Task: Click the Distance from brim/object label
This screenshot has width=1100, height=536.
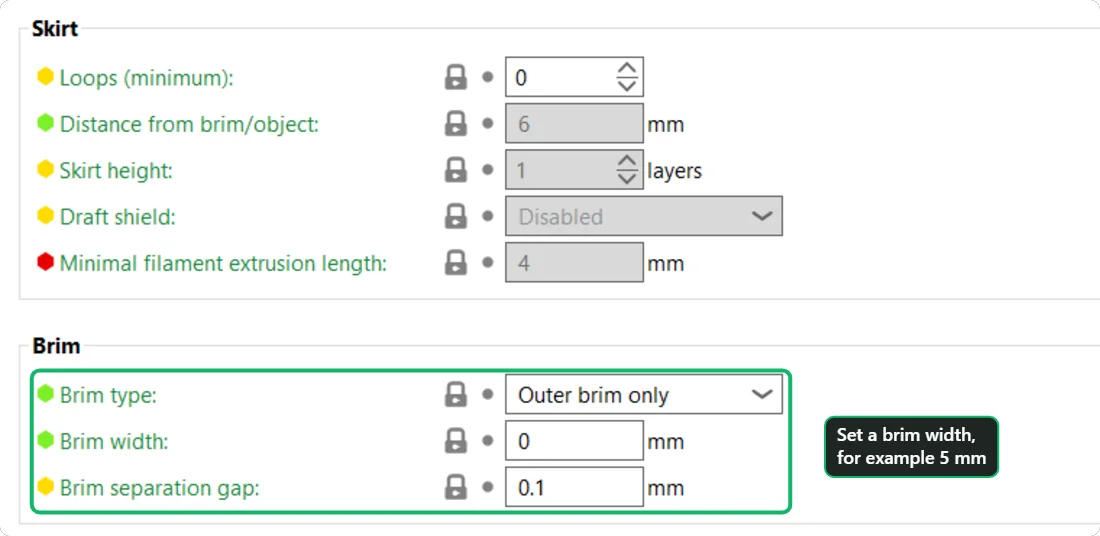Action: [x=189, y=124]
